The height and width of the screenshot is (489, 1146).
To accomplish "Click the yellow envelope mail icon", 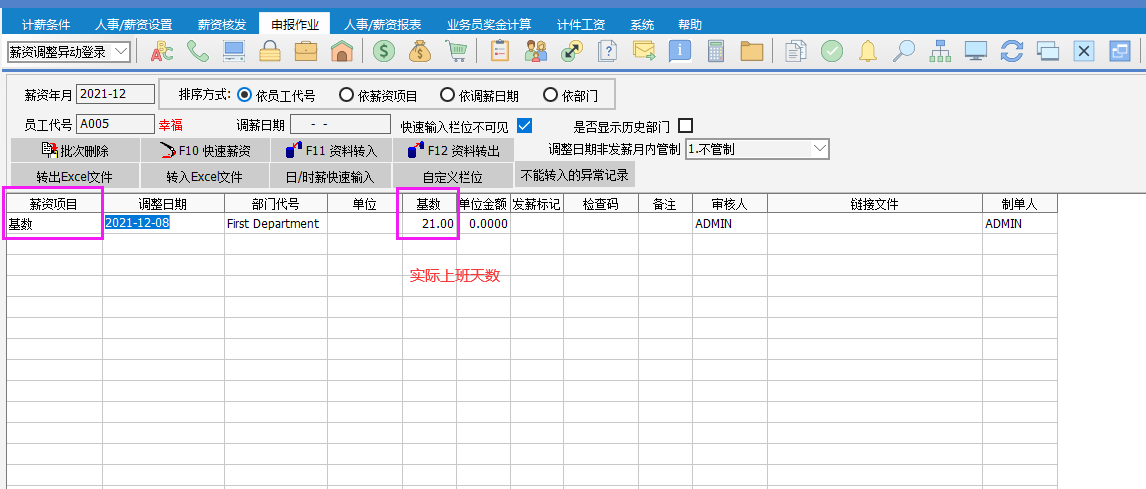I will coord(644,51).
